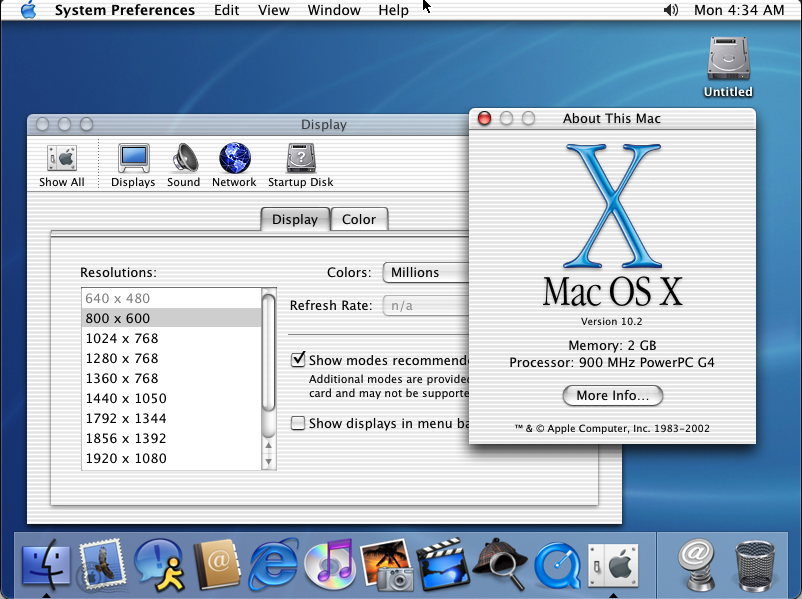Image resolution: width=802 pixels, height=599 pixels.
Task: Launch iPhoto from the Dock
Action: 387,565
